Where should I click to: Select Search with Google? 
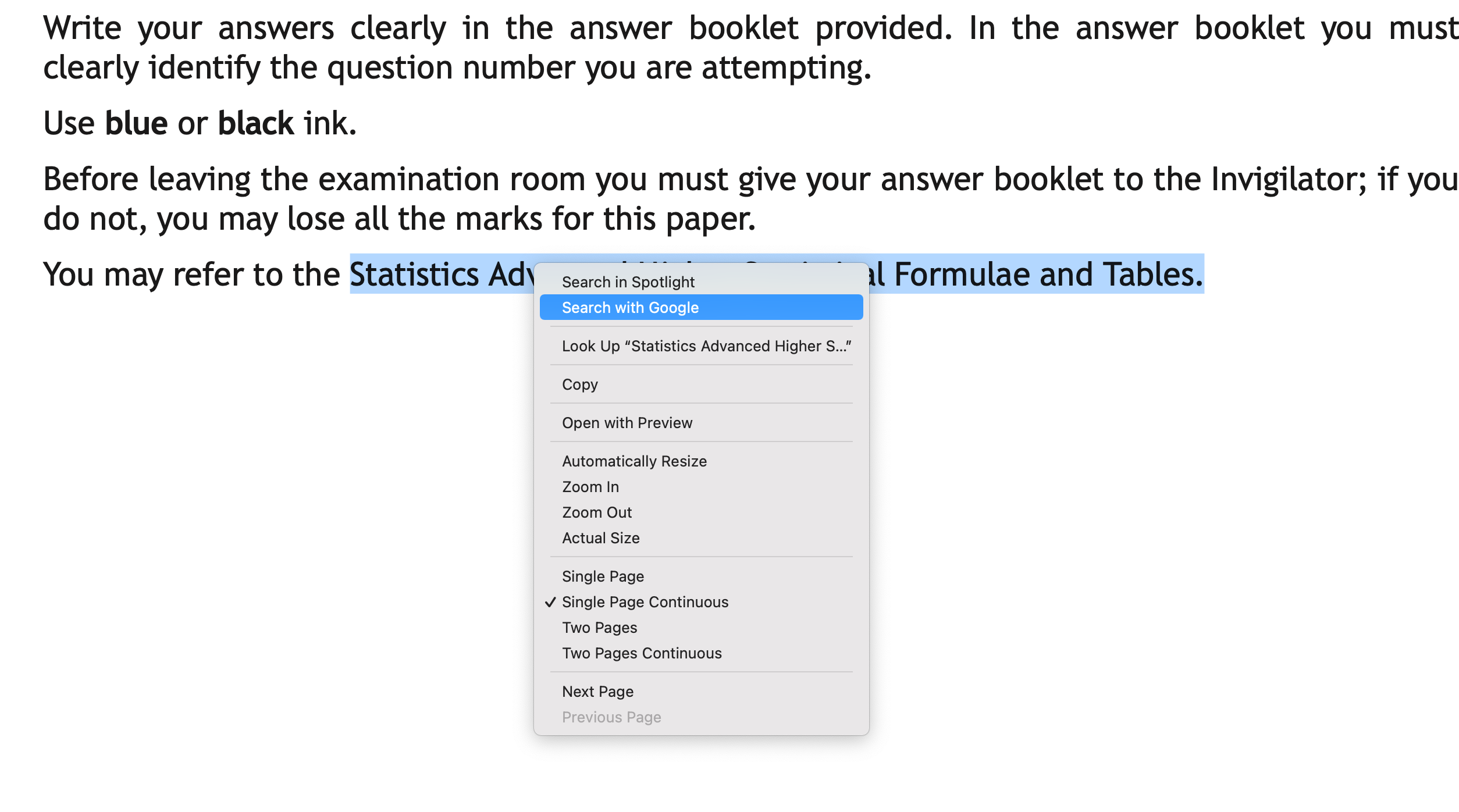[630, 308]
